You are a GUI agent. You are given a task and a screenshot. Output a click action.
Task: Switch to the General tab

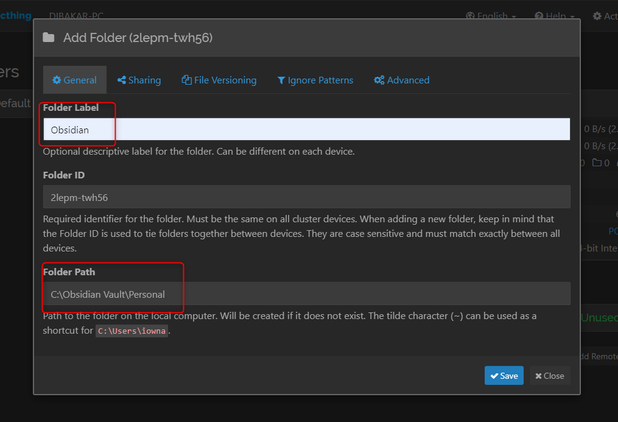[x=74, y=80]
